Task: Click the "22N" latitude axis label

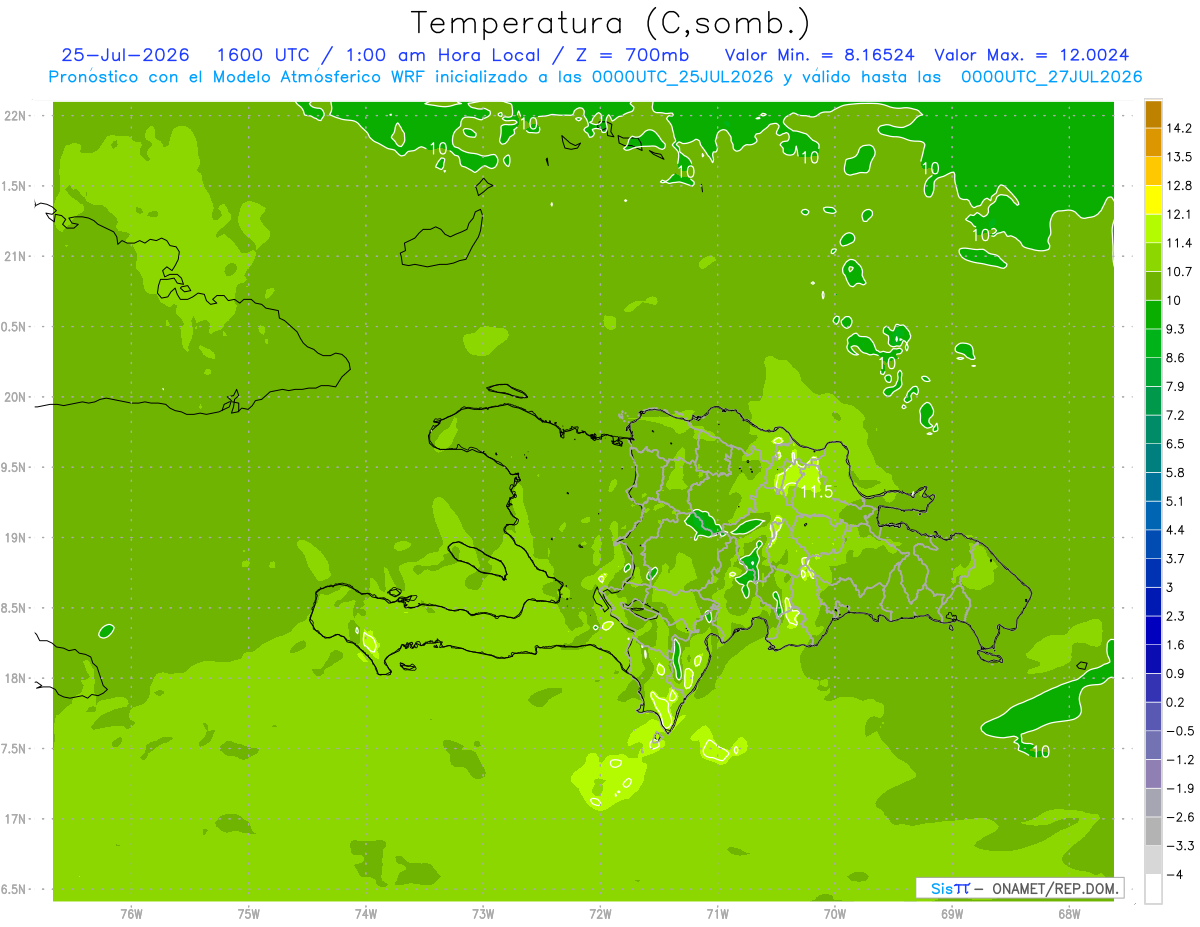Action: pos(15,116)
